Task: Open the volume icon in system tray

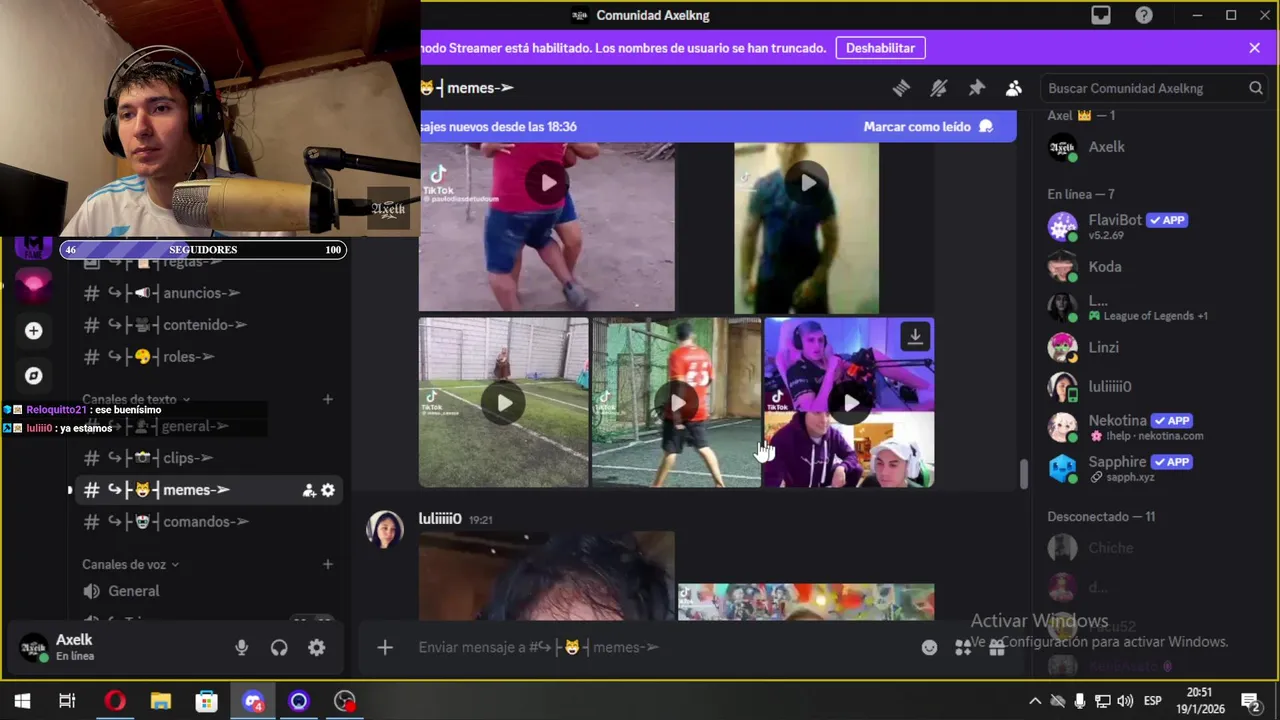Action: tap(1125, 701)
